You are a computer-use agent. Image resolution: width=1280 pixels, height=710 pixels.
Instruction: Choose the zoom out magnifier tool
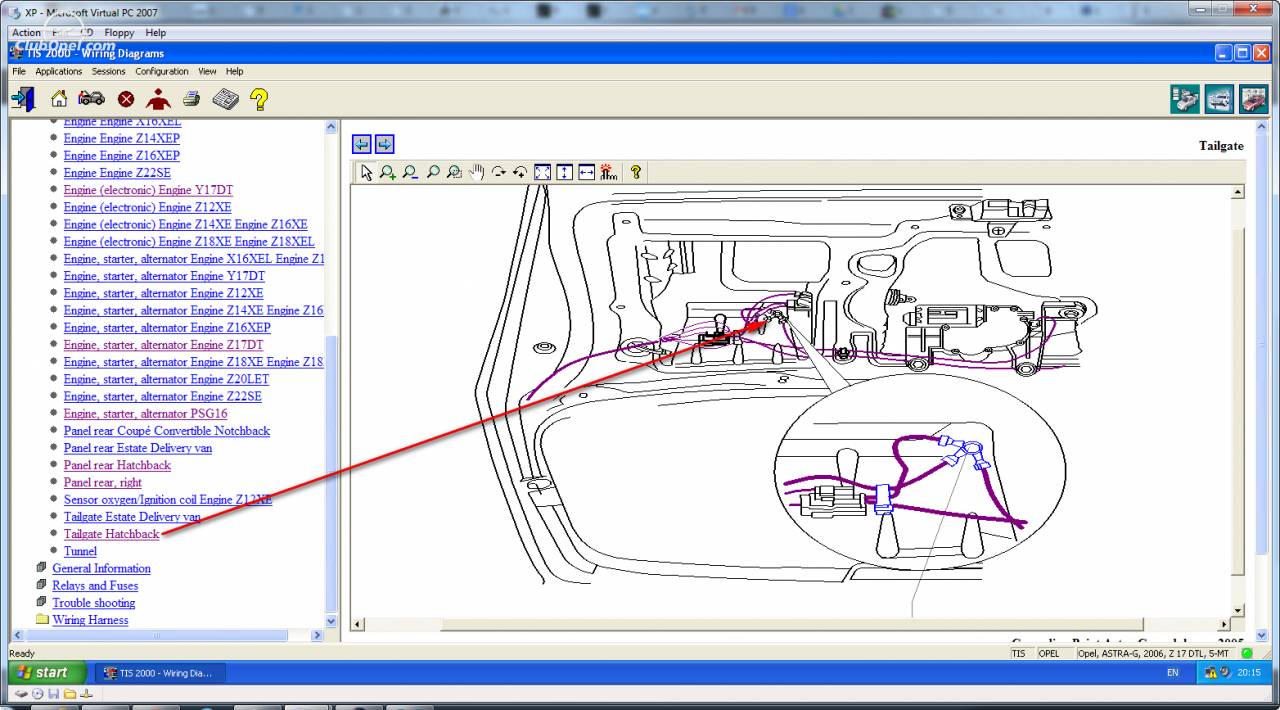point(410,172)
